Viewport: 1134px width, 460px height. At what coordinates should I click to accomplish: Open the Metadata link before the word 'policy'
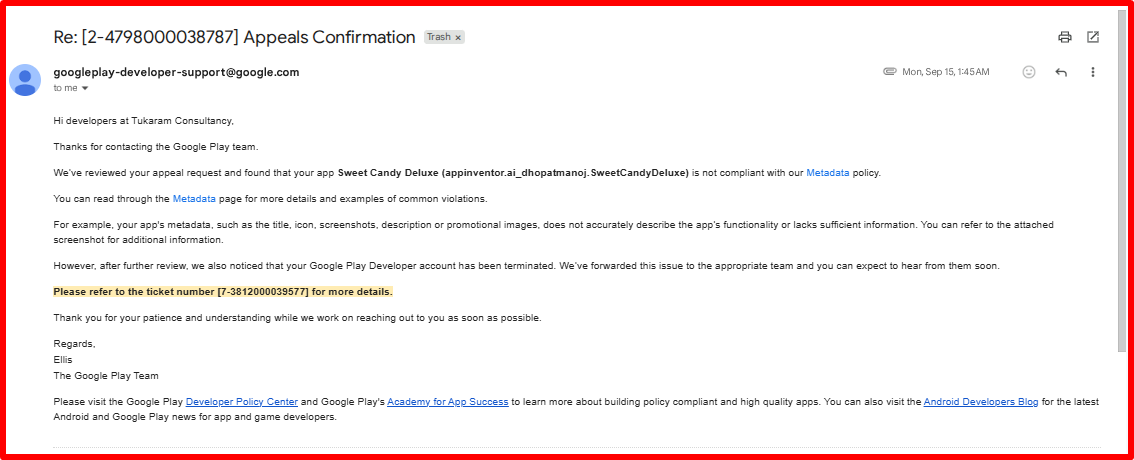(828, 173)
